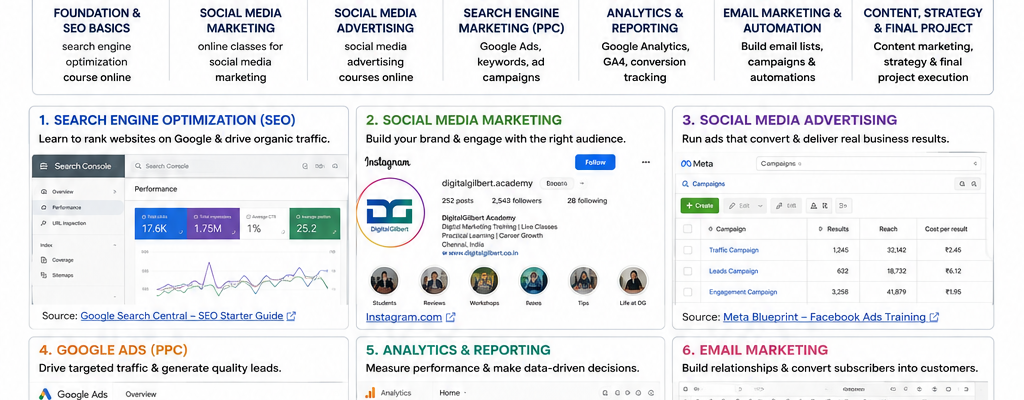Open Google Search Central SEO Starter Guide link

[182, 316]
